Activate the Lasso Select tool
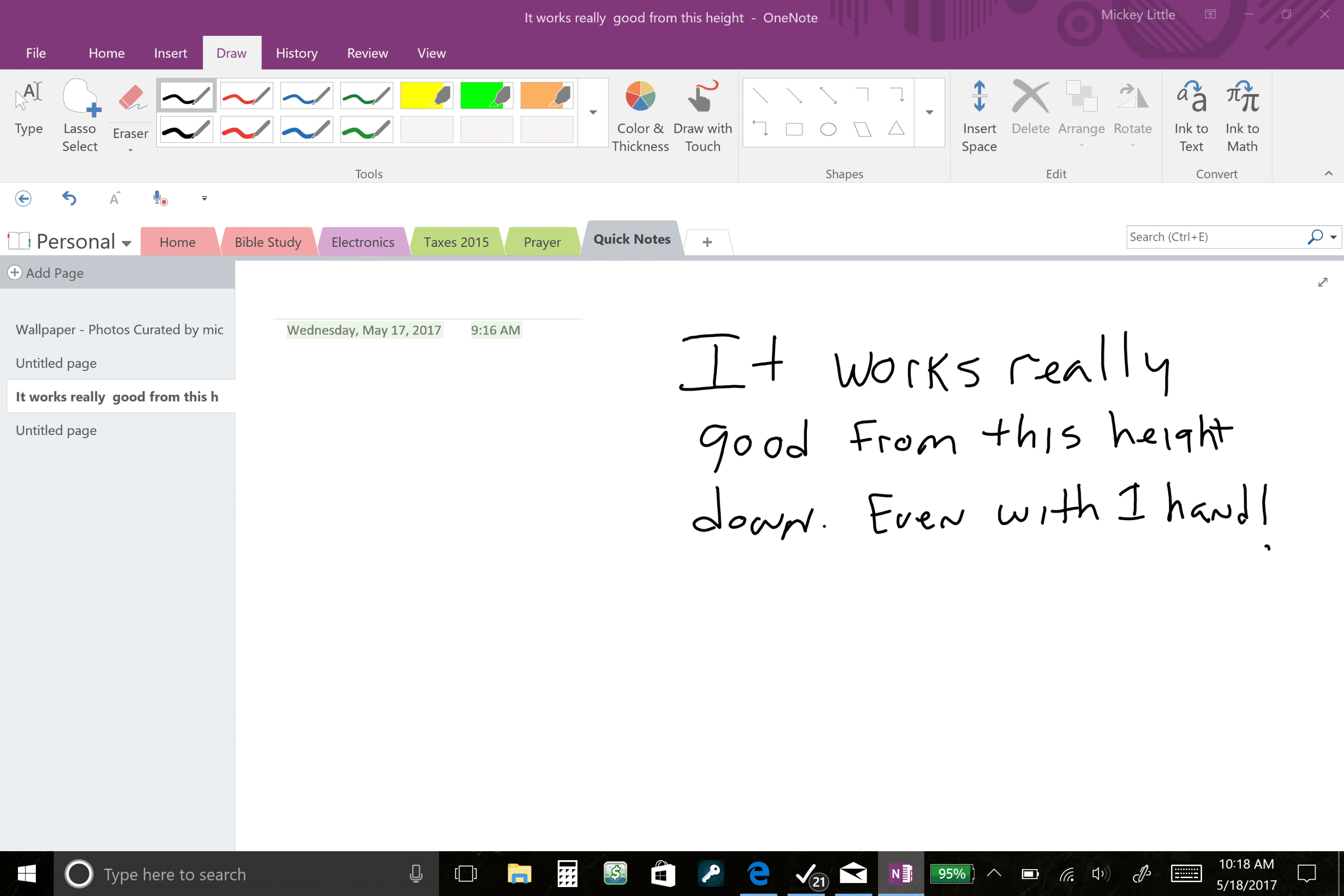Screen dimensions: 1344x896 click(80, 116)
